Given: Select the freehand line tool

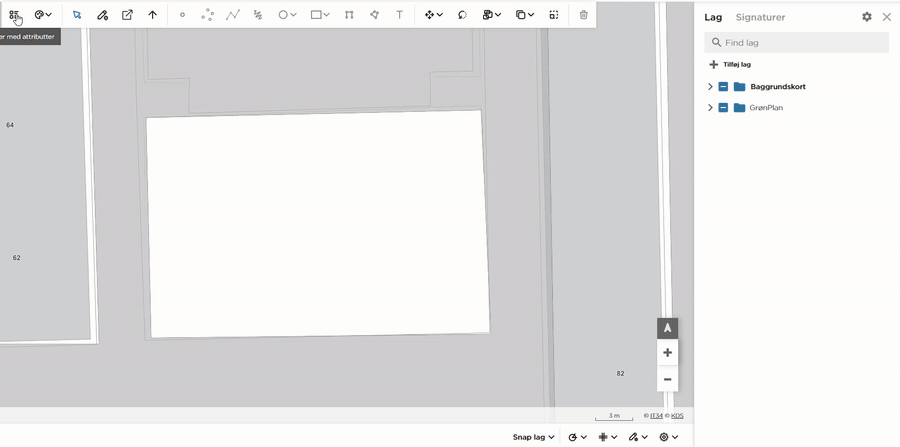Looking at the screenshot, I should tap(258, 15).
